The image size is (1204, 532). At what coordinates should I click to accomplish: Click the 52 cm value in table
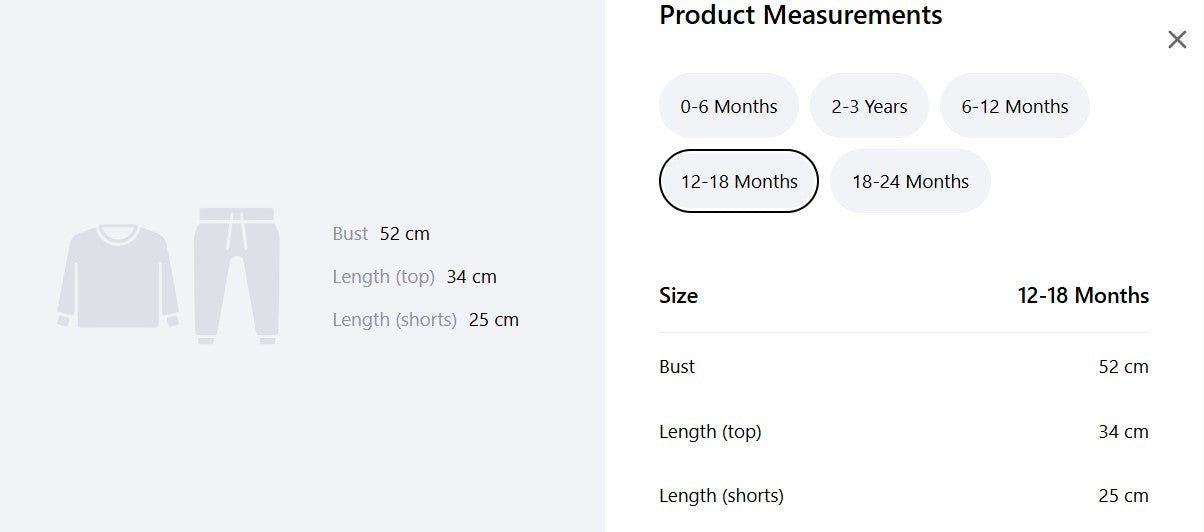pos(1123,367)
